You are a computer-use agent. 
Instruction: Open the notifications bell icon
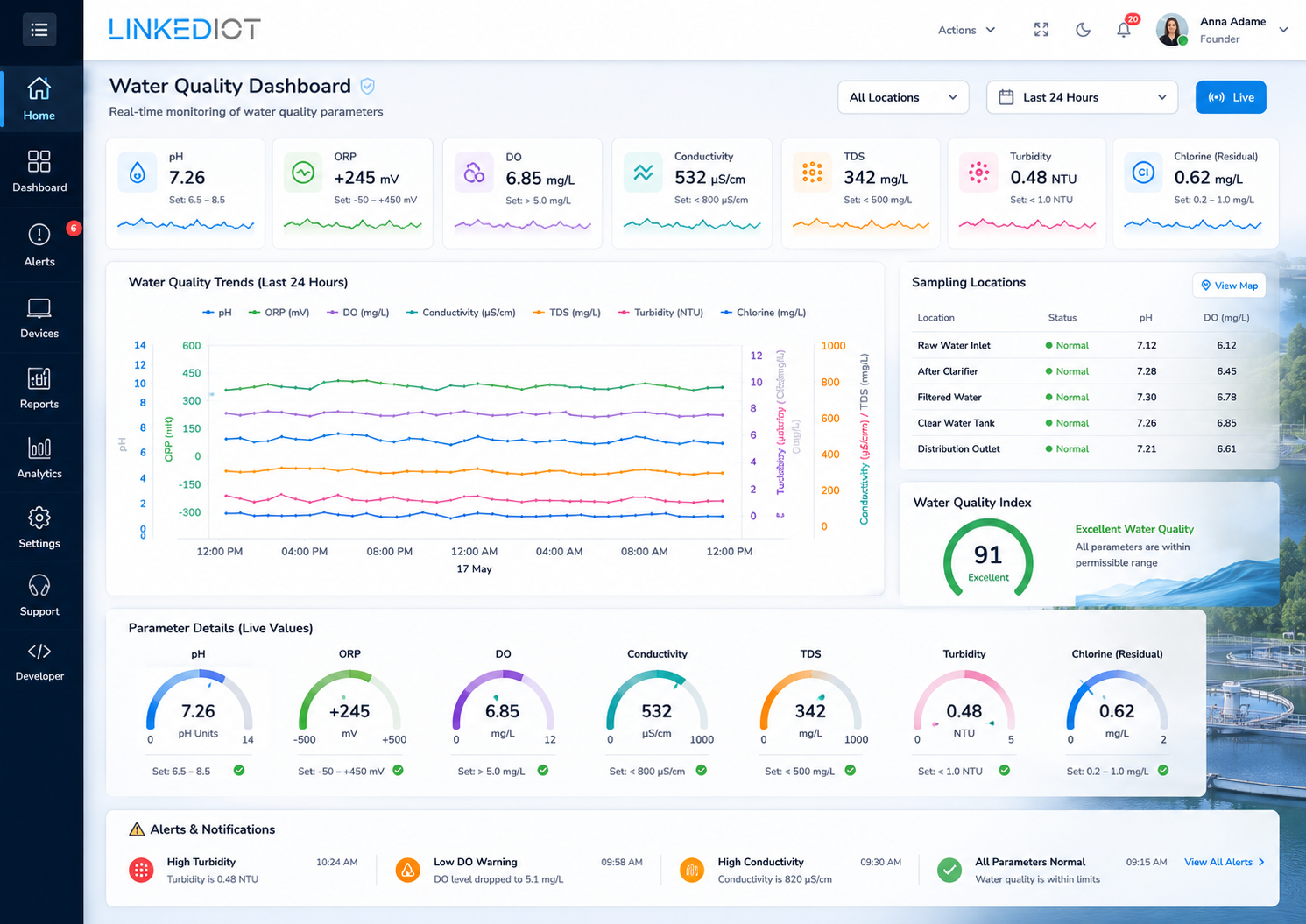coord(1124,30)
